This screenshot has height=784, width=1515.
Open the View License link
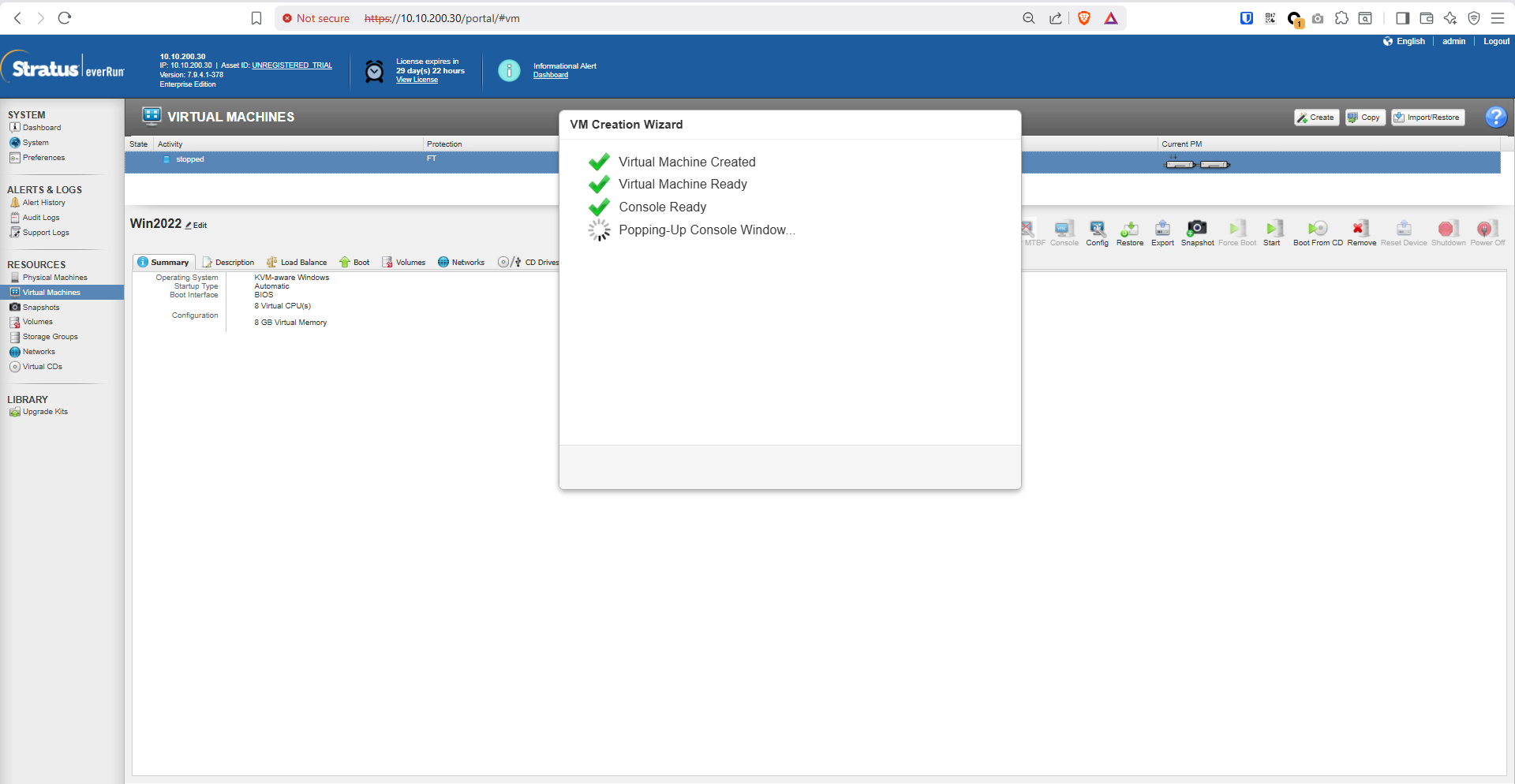(x=417, y=80)
